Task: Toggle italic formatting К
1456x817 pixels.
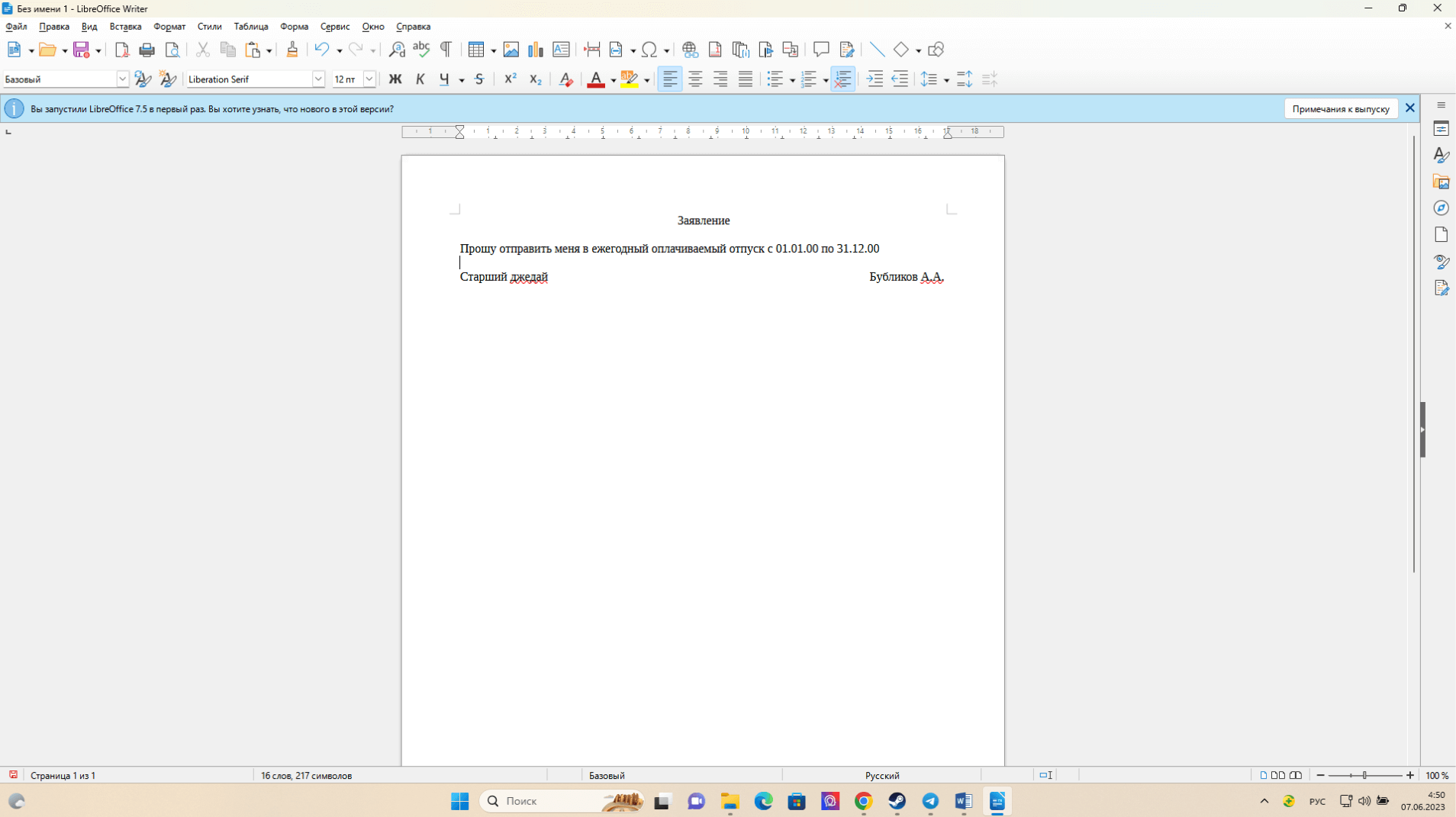Action: [420, 79]
